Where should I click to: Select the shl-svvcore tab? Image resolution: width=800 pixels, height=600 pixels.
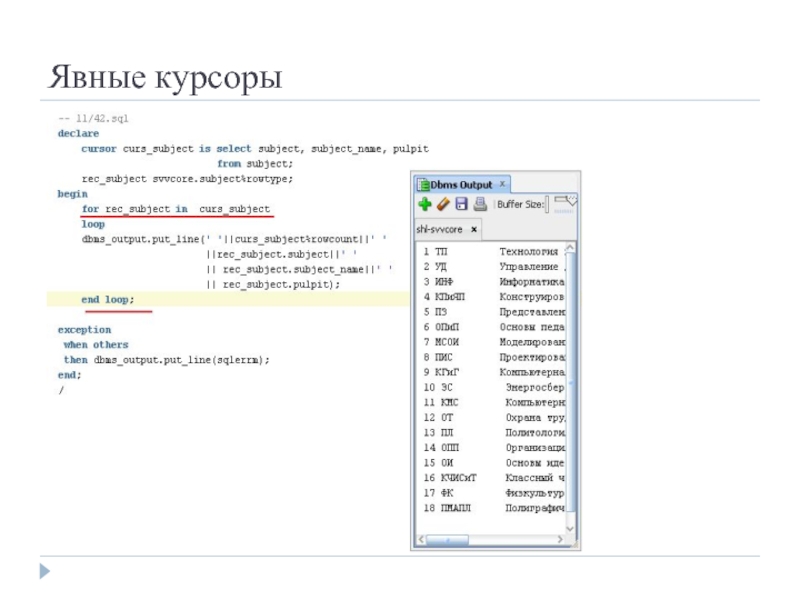coord(440,229)
